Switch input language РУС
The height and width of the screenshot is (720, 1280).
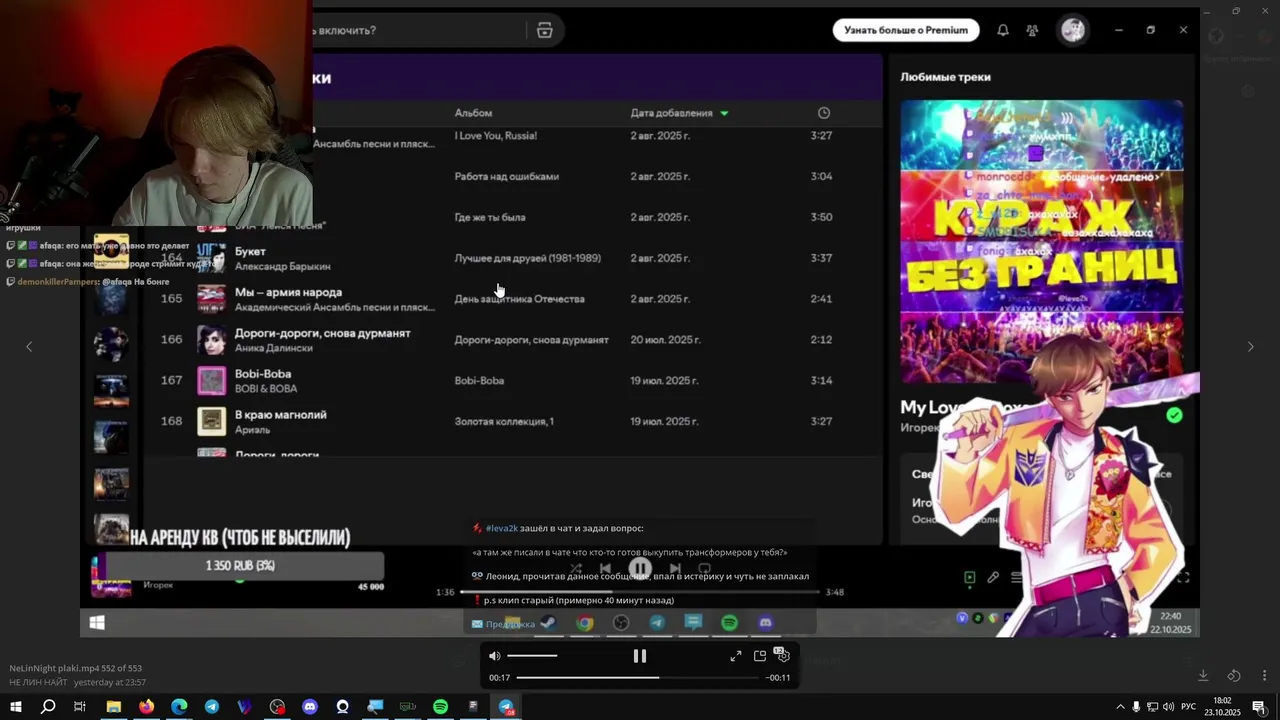point(1188,706)
